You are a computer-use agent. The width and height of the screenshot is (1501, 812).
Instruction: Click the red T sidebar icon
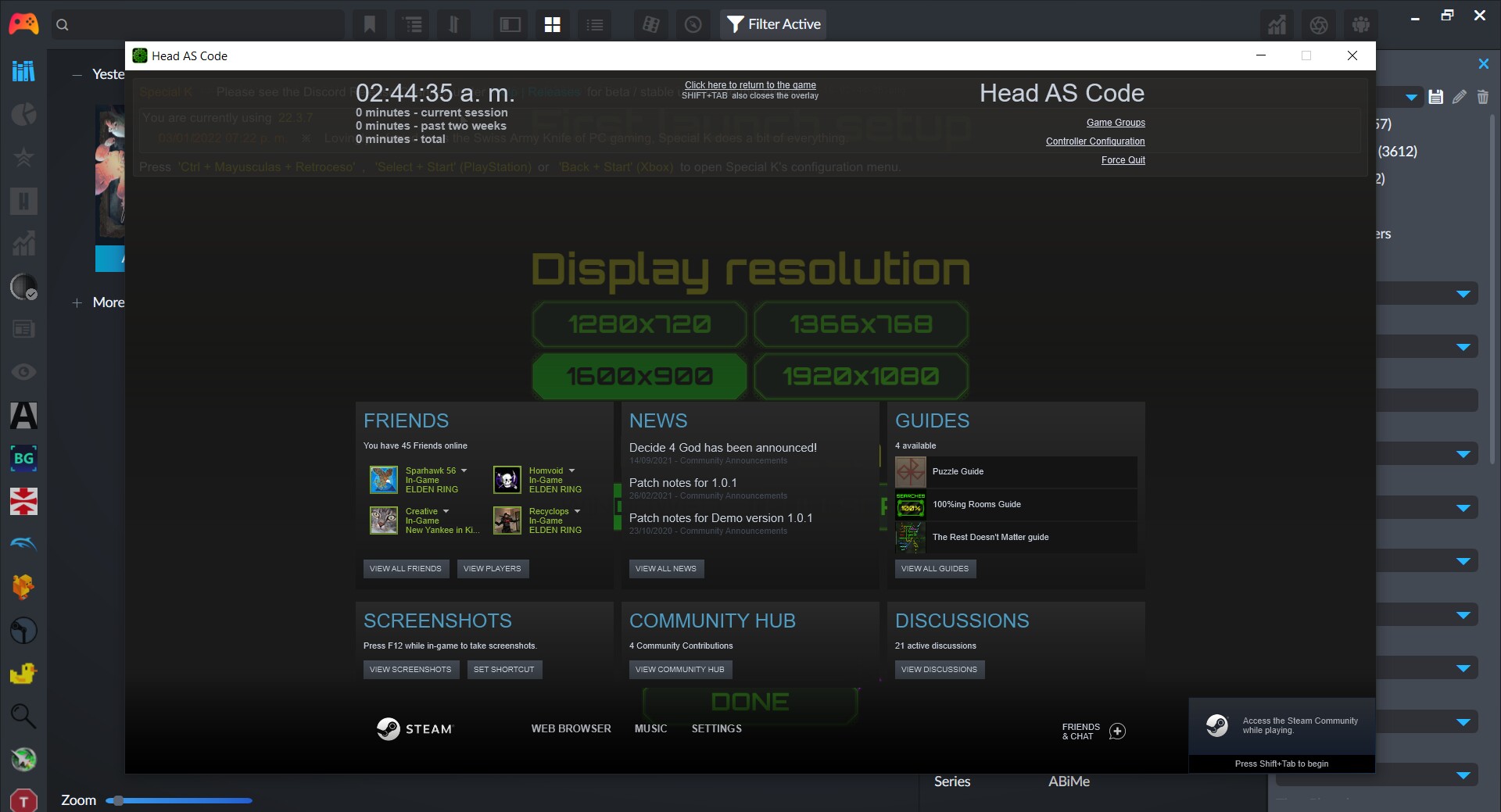(23, 801)
